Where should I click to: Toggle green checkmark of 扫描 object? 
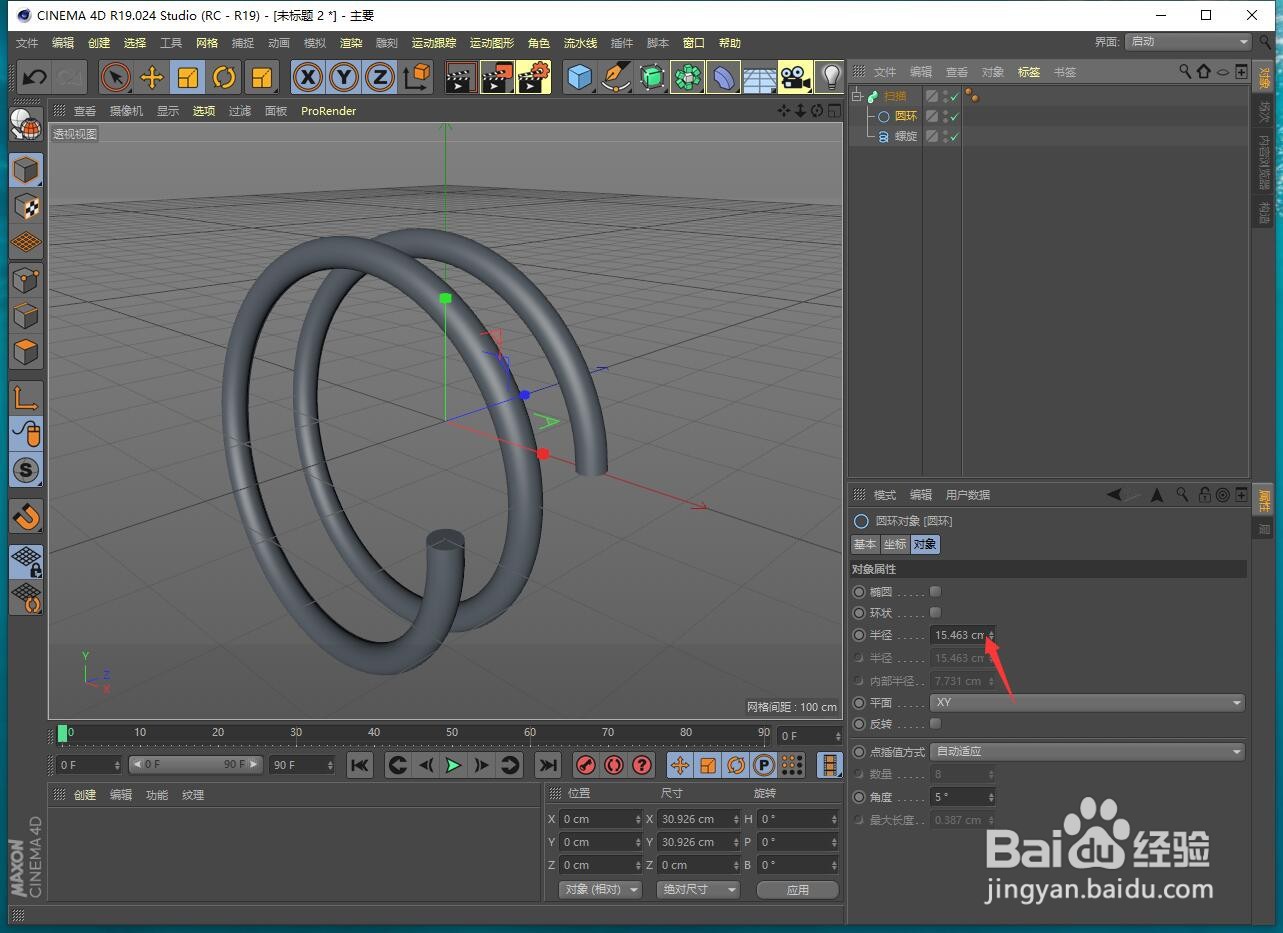954,96
